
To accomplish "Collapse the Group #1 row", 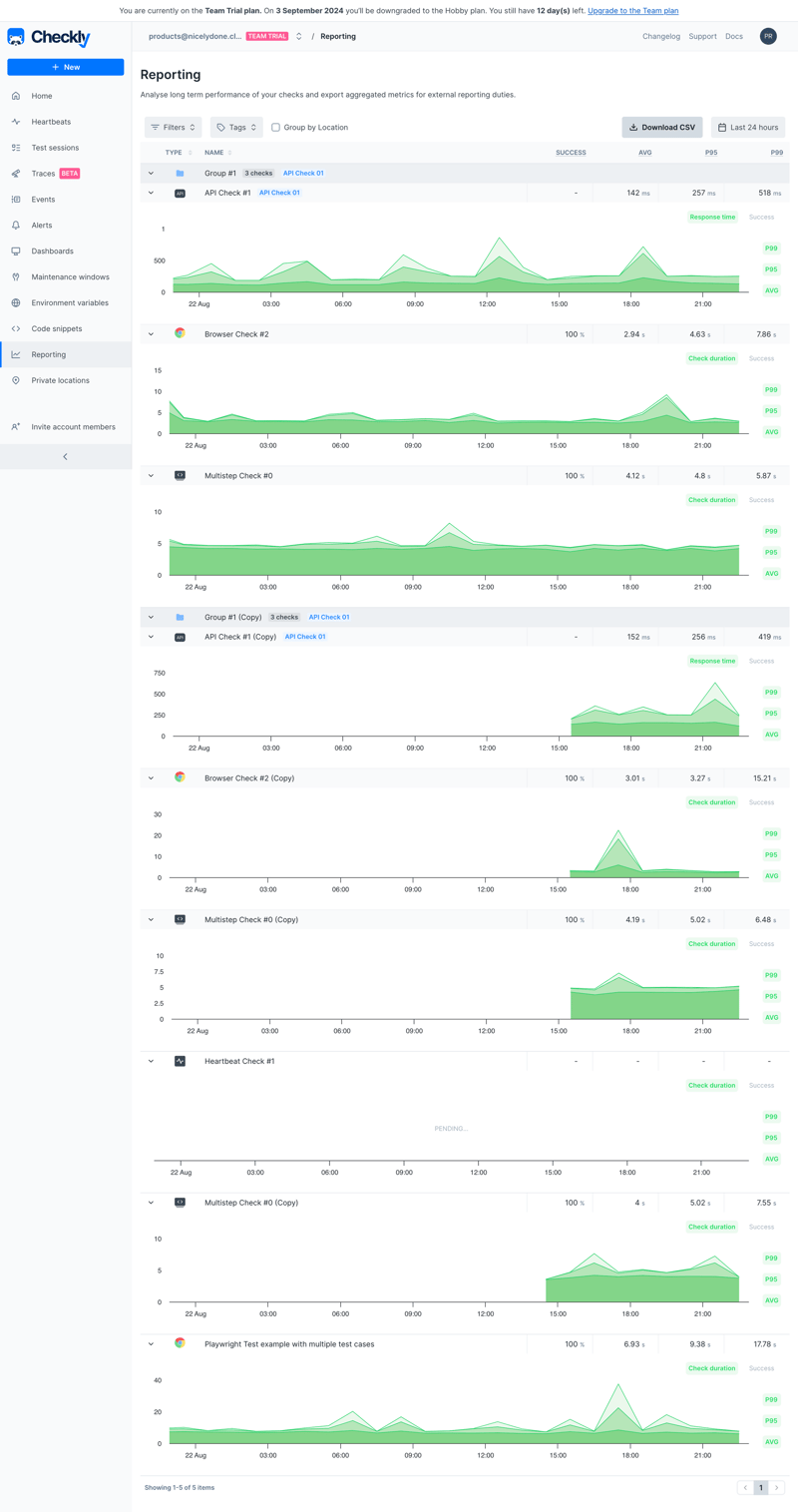I will click(x=151, y=173).
